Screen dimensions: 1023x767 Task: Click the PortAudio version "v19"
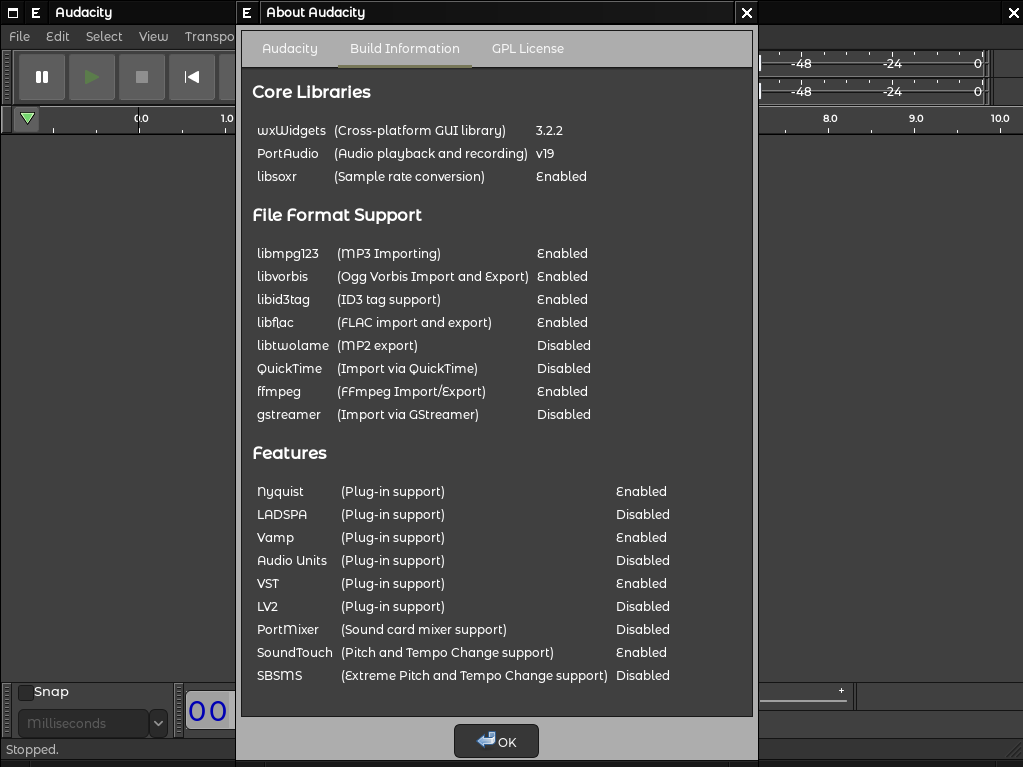pos(545,153)
